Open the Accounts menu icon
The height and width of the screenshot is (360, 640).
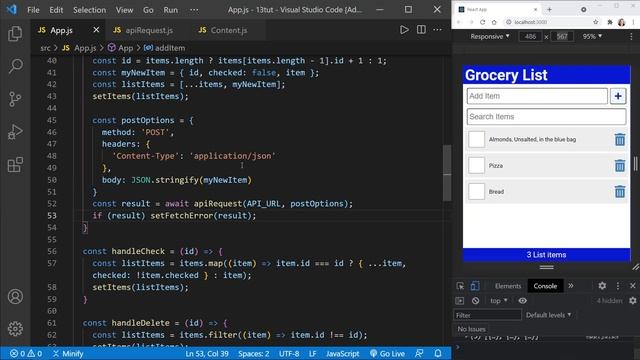(15, 297)
